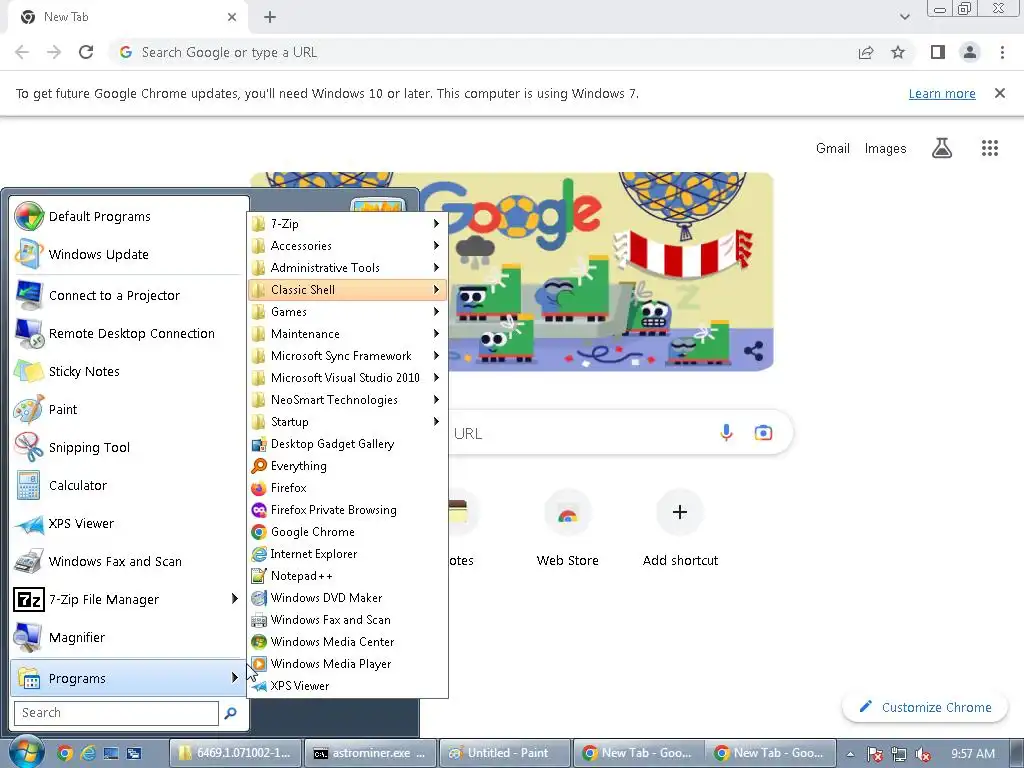
Task: Open the tab search dropdown arrow
Action: coord(904,17)
